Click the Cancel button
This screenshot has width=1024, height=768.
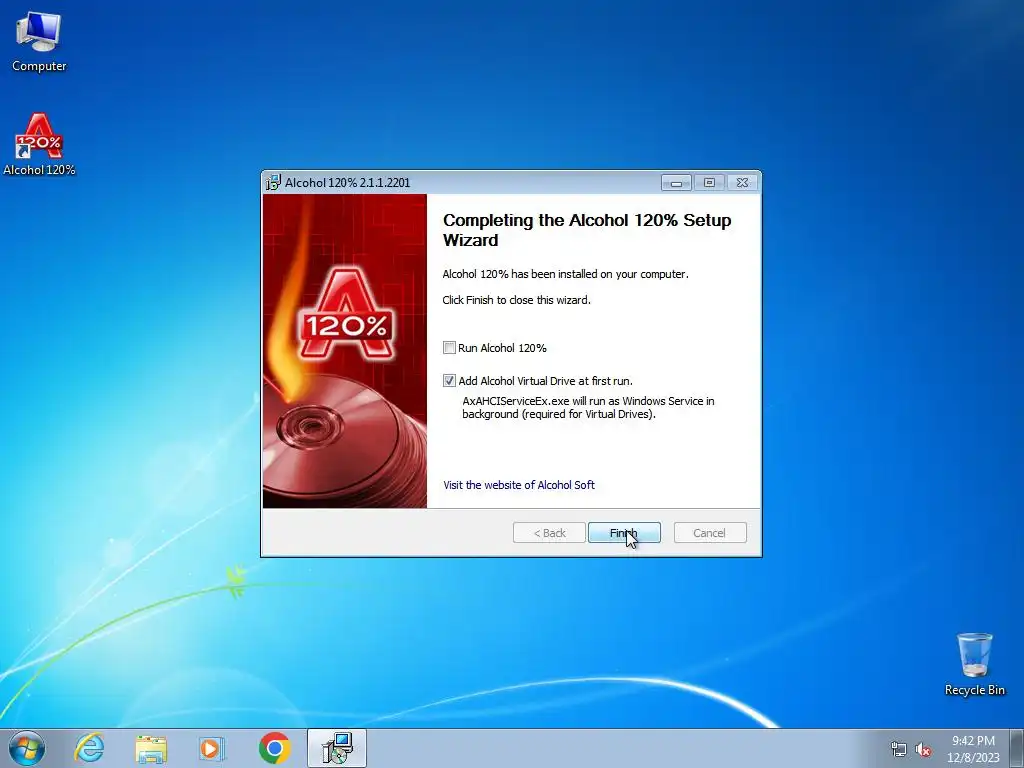click(710, 533)
